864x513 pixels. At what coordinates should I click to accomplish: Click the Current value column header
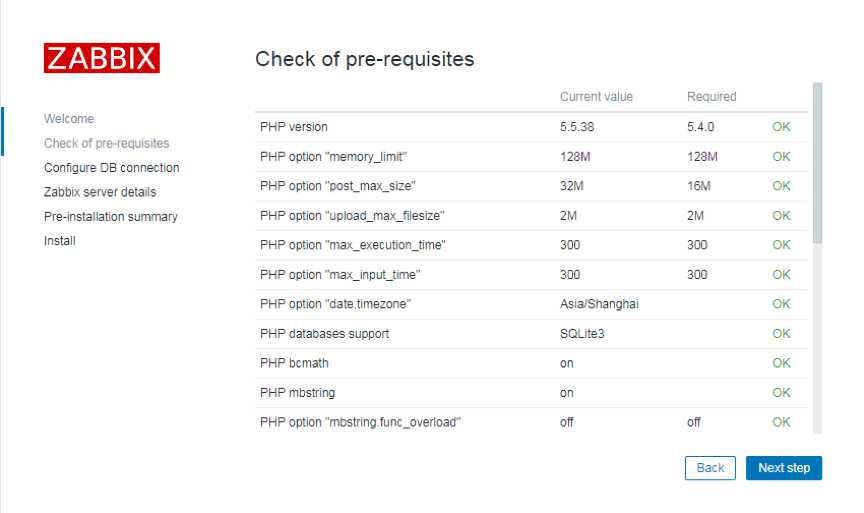(596, 96)
